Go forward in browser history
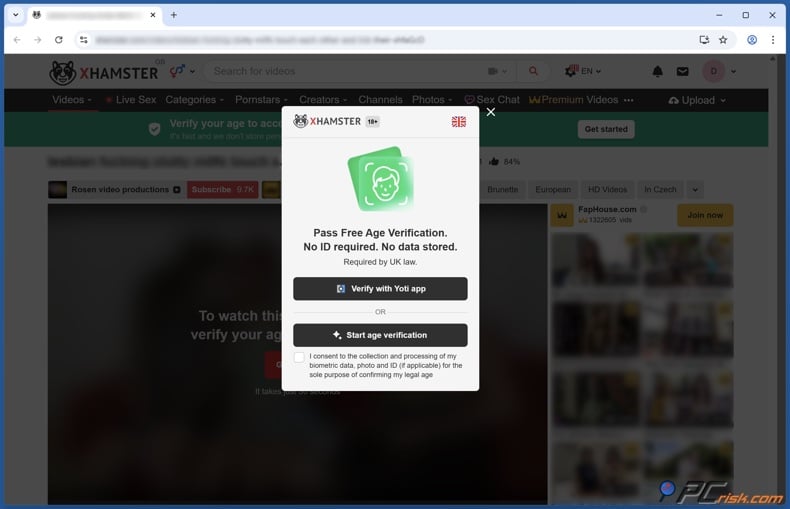 pos(38,40)
